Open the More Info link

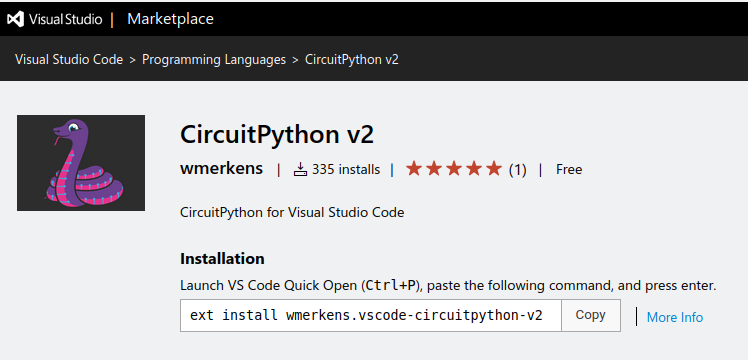(x=675, y=317)
